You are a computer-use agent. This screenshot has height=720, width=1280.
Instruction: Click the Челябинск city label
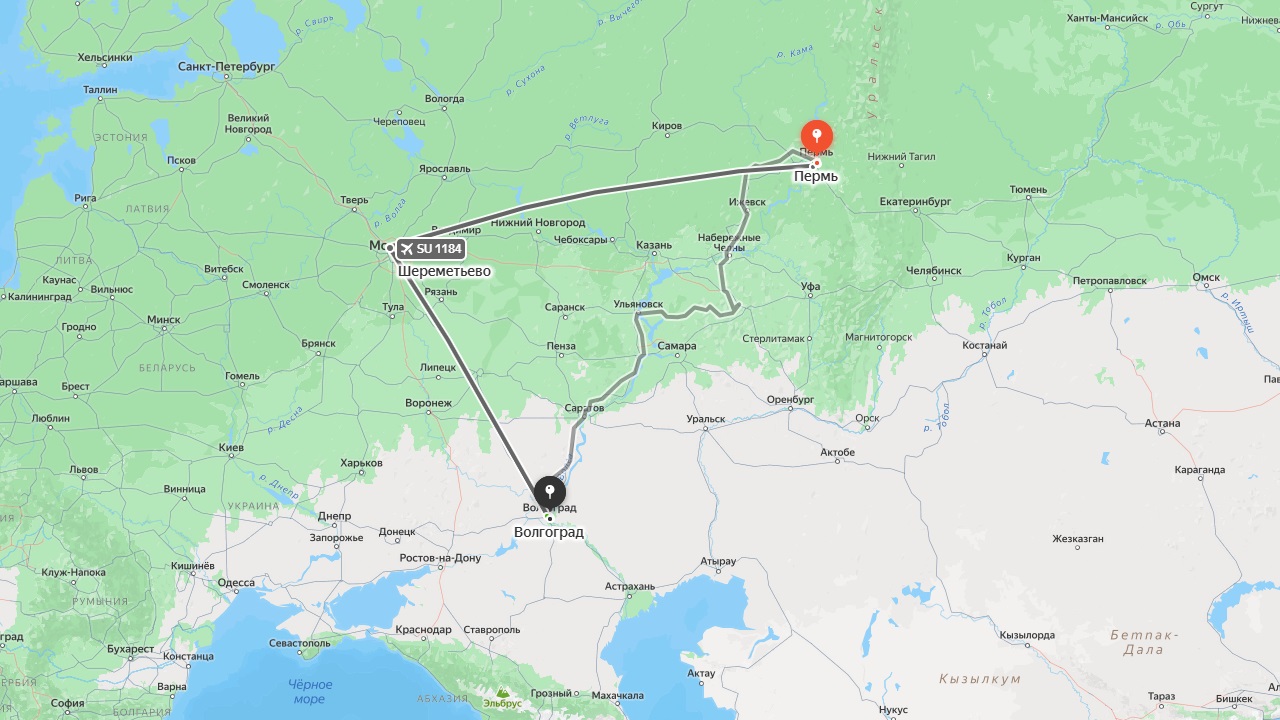pyautogui.click(x=933, y=271)
